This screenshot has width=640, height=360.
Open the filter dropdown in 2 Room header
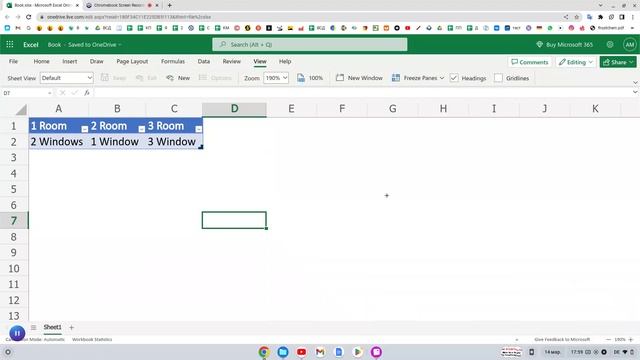[142, 129]
